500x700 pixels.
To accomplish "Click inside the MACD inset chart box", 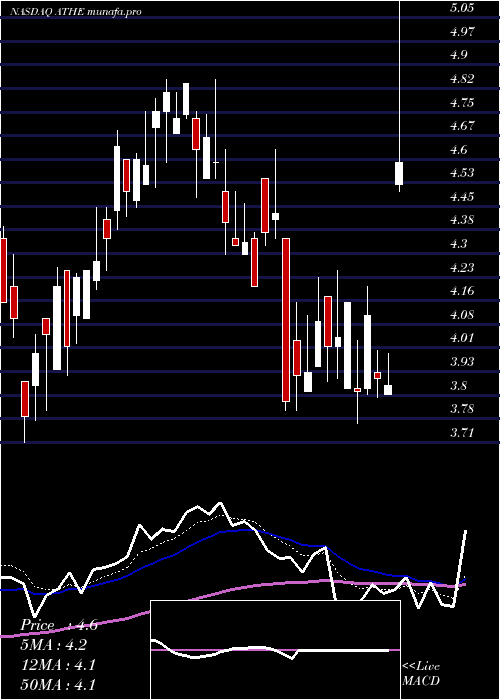I will [275, 650].
